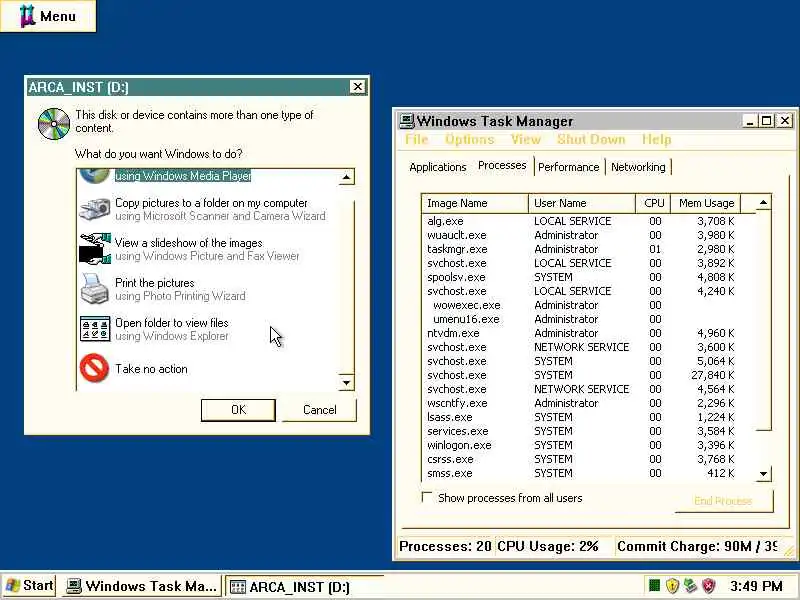This screenshot has height=600, width=800.
Task: Click the CD disc icon in ARCA_INST dialog
Action: pyautogui.click(x=54, y=123)
